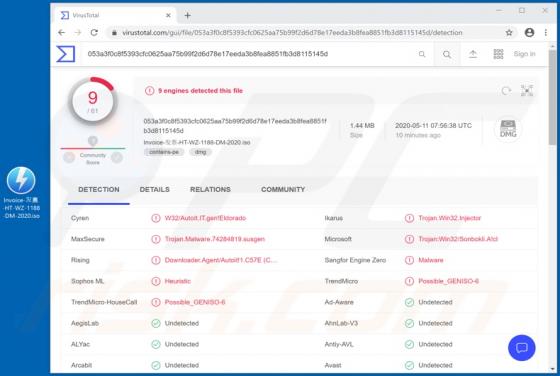560x376 pixels.
Task: Bookmark this page with the star icon
Action: [x=509, y=32]
